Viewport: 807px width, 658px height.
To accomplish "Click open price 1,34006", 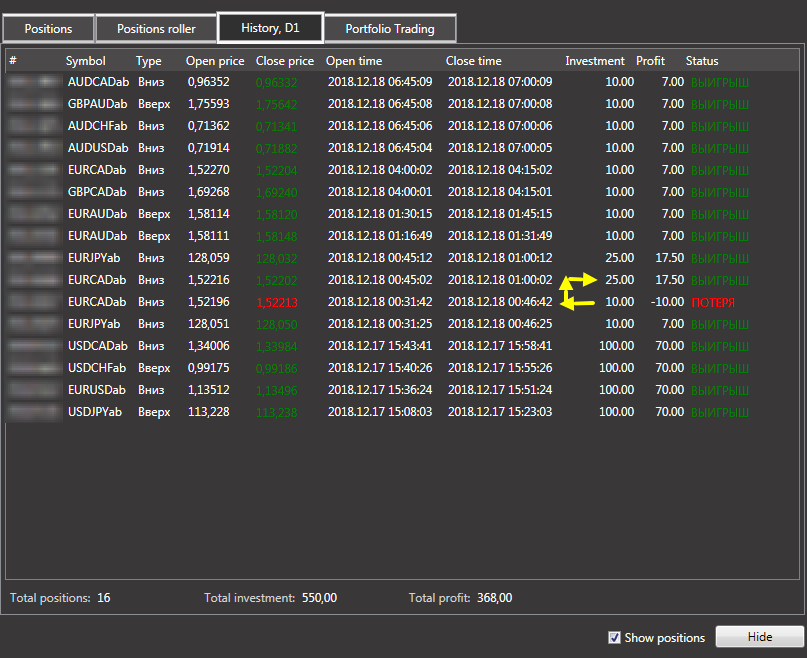I will [208, 346].
